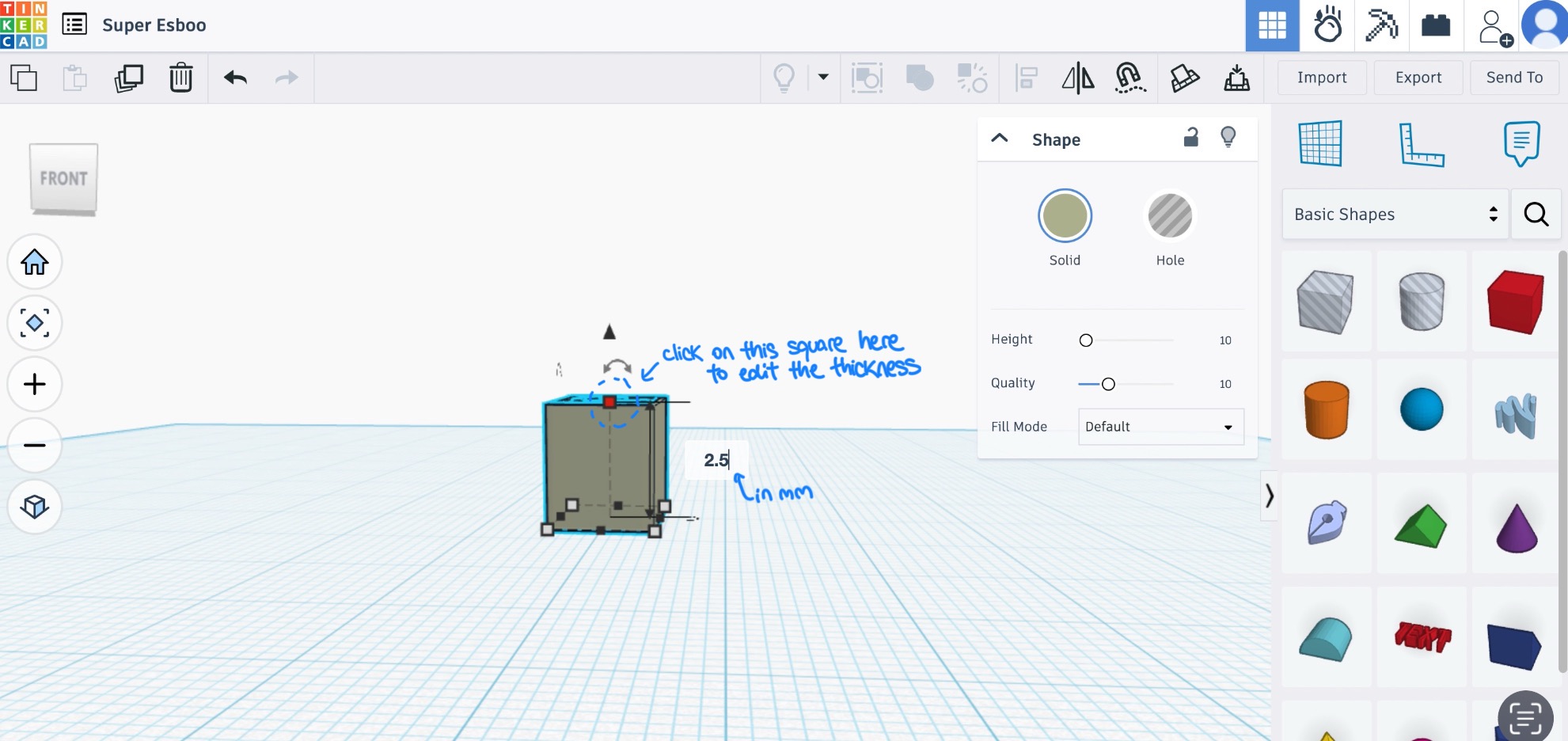
Task: Click Fit all in view icon
Action: tap(35, 323)
